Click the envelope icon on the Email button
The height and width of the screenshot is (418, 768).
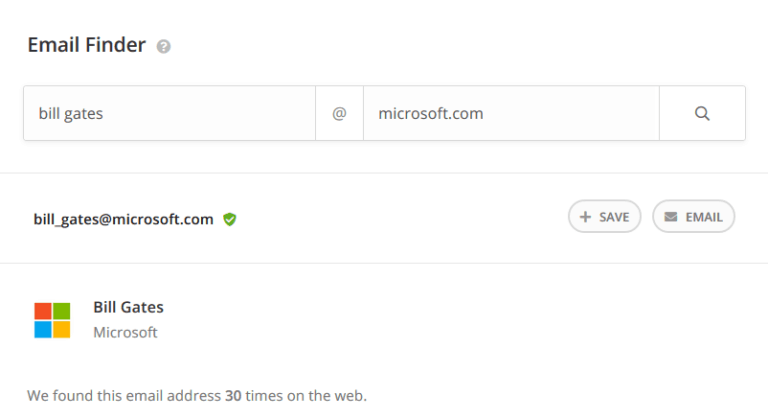click(x=670, y=217)
